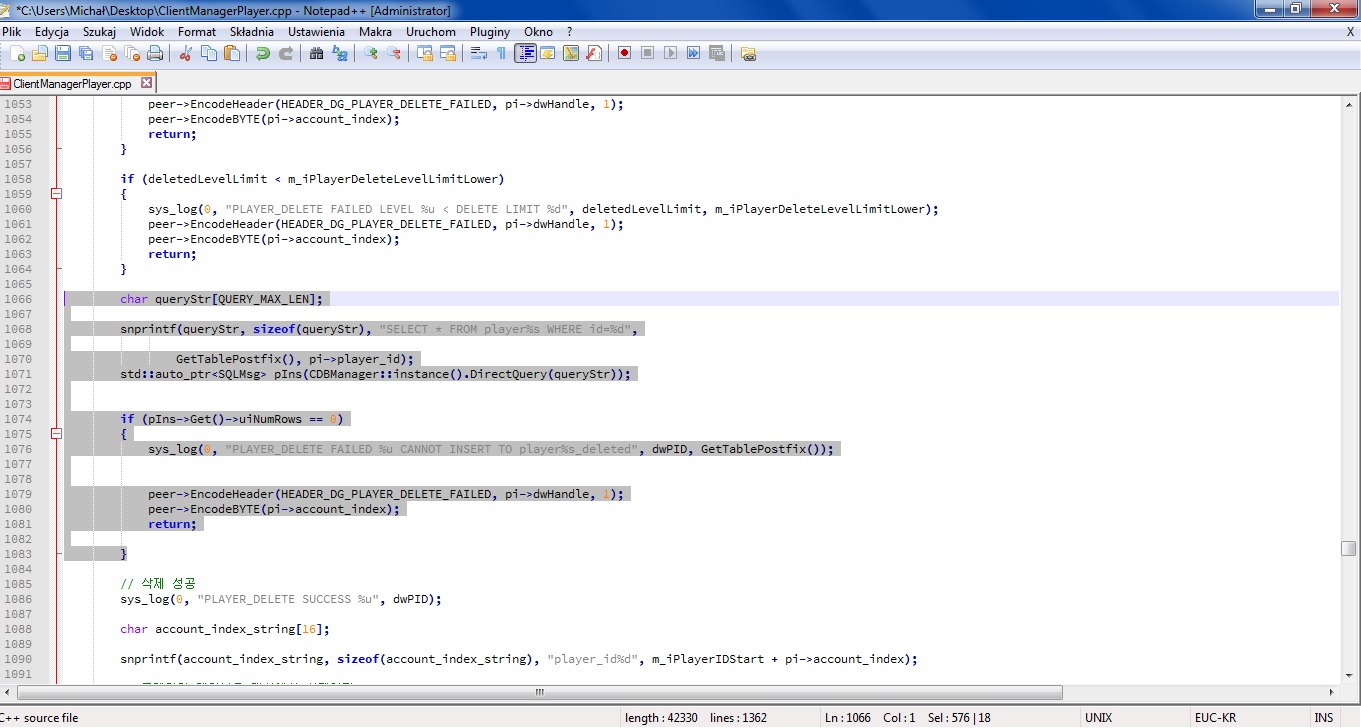Toggle INS insert mode in status bar
The height and width of the screenshot is (728, 1361).
click(x=1323, y=718)
